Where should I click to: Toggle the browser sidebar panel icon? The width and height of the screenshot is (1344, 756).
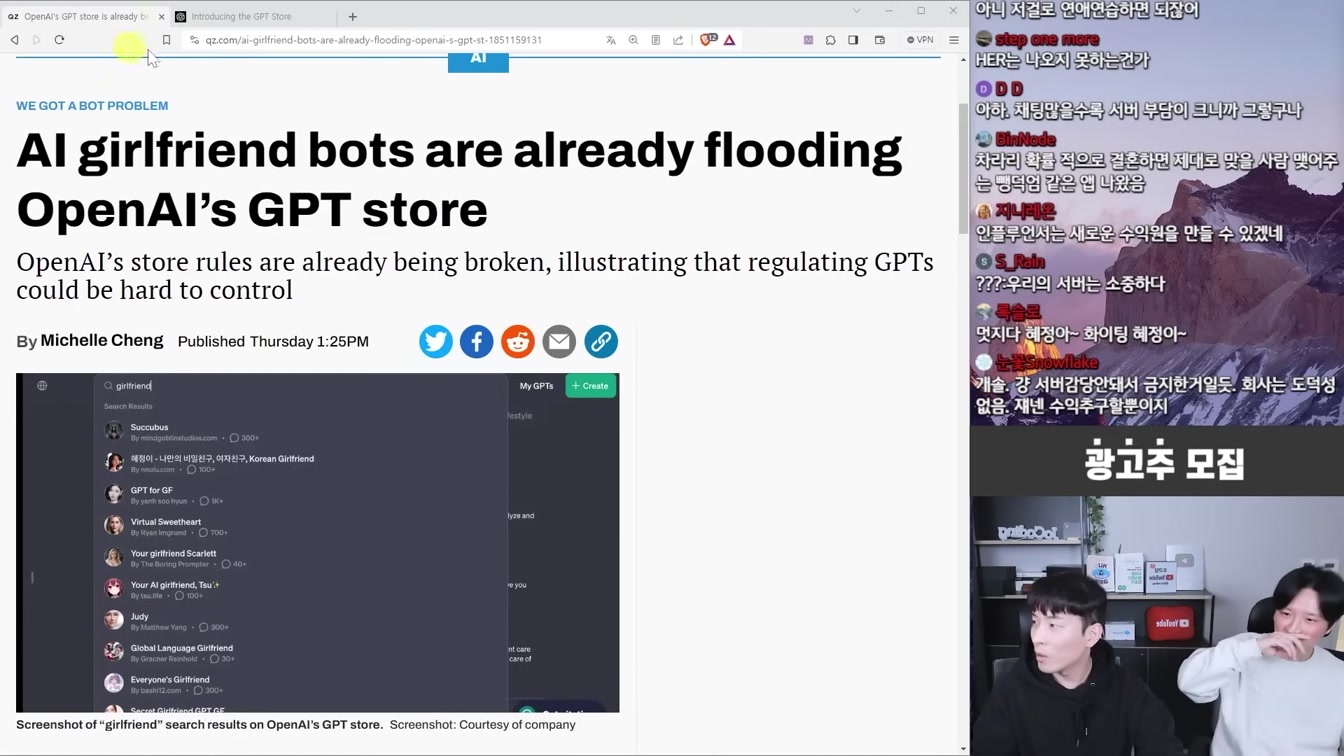coord(853,40)
